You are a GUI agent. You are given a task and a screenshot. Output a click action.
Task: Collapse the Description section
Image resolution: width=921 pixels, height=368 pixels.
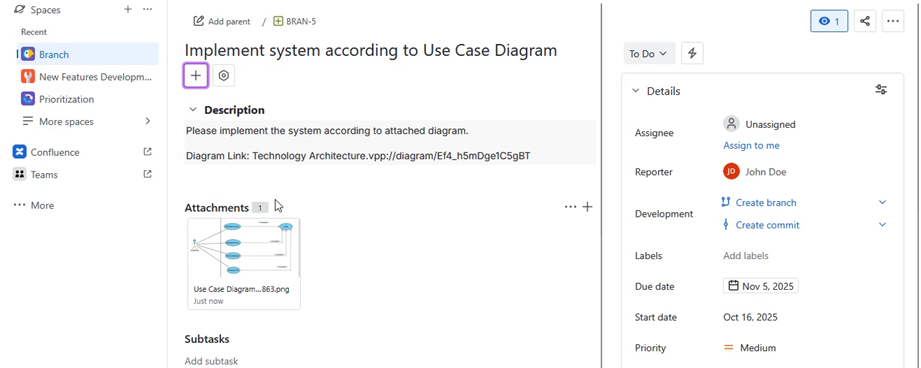pos(192,110)
